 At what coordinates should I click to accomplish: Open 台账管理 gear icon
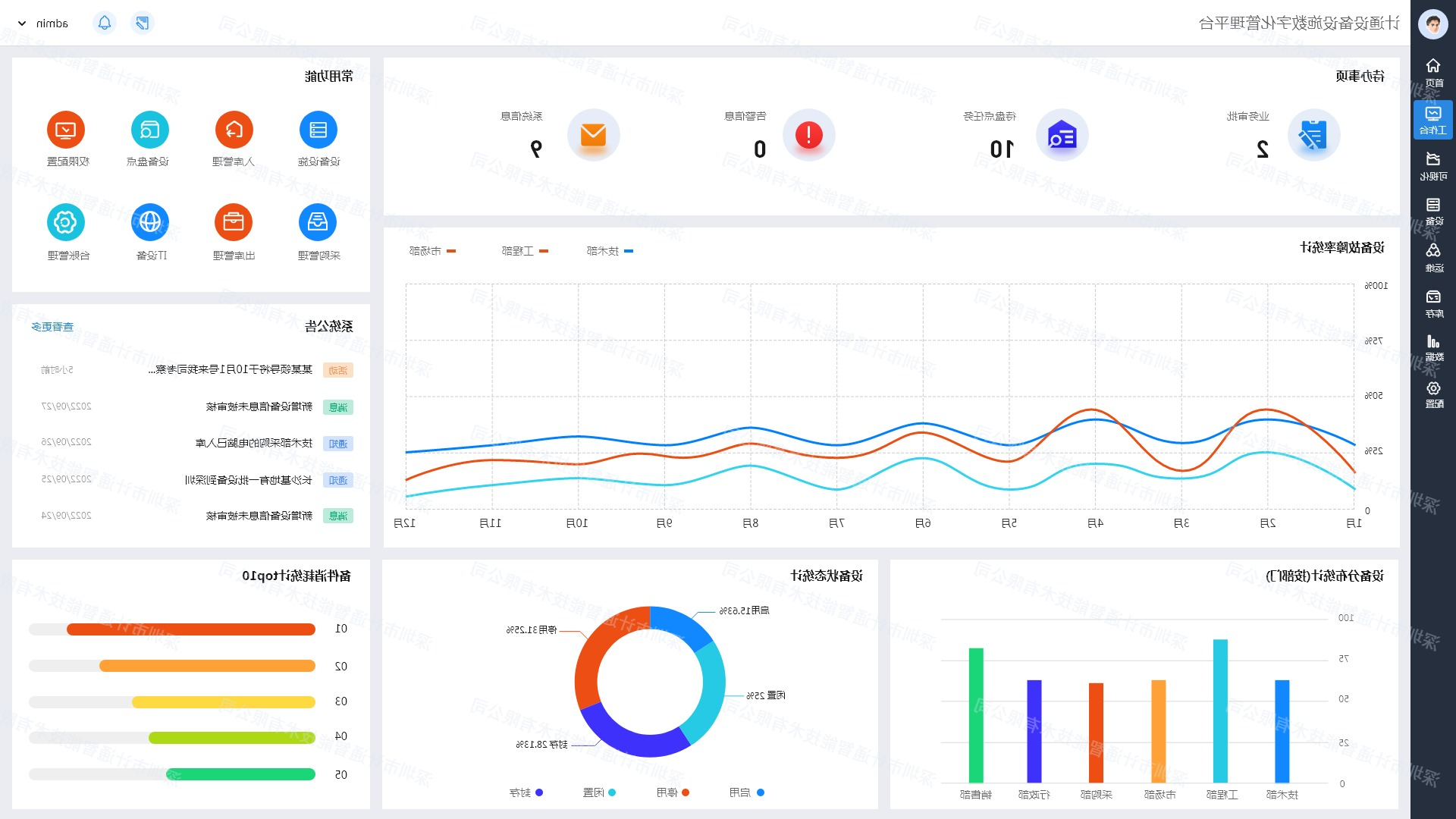tap(66, 223)
